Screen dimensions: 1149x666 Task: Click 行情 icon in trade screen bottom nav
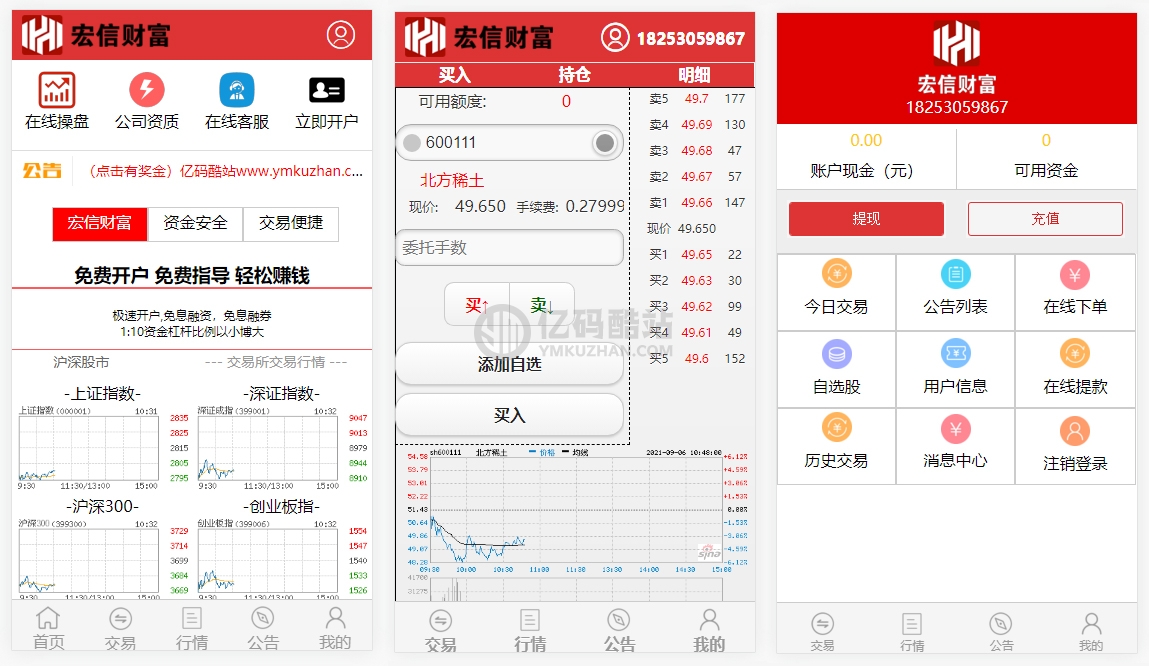click(x=530, y=620)
